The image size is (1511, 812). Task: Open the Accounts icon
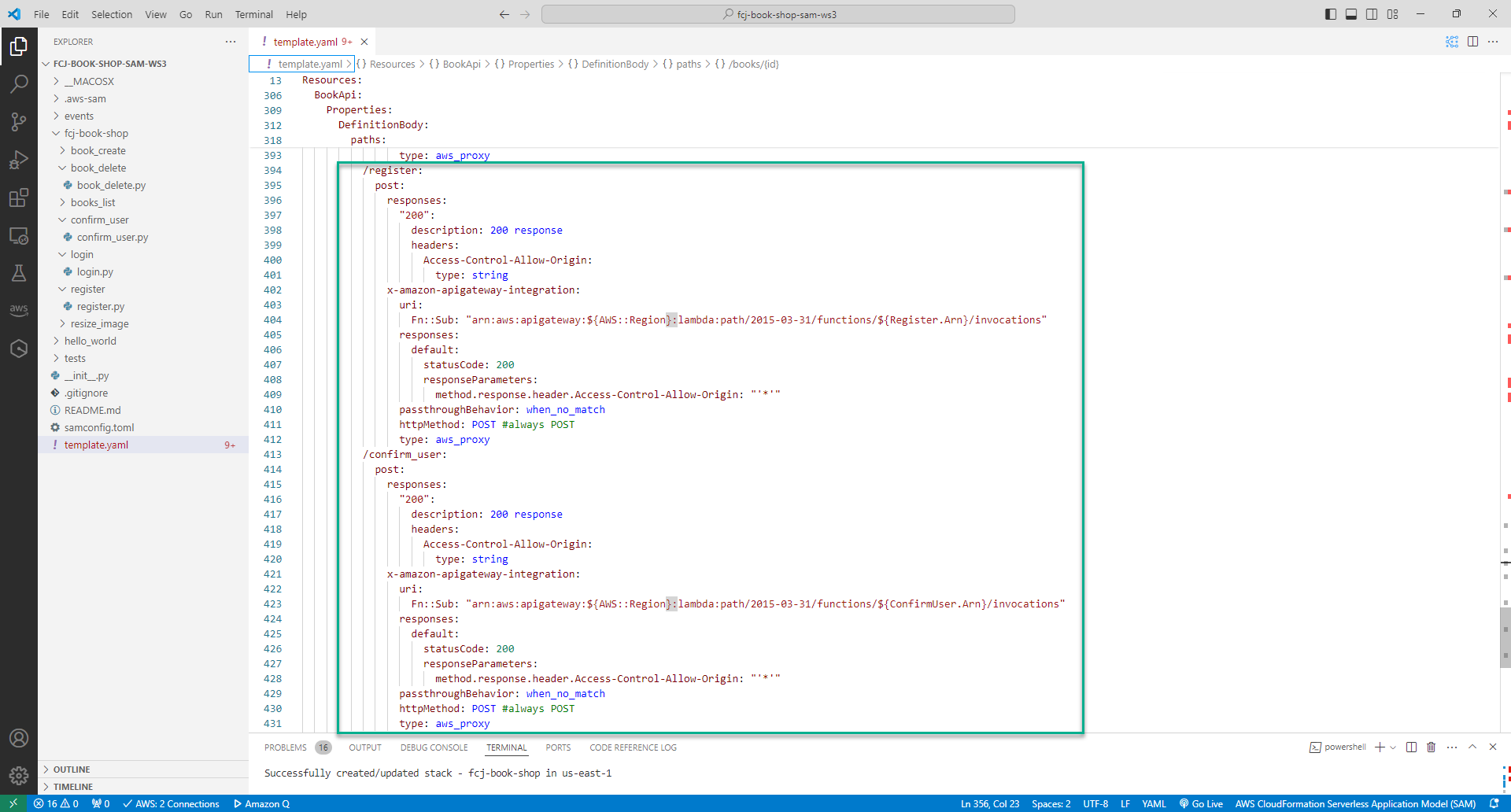point(19,738)
